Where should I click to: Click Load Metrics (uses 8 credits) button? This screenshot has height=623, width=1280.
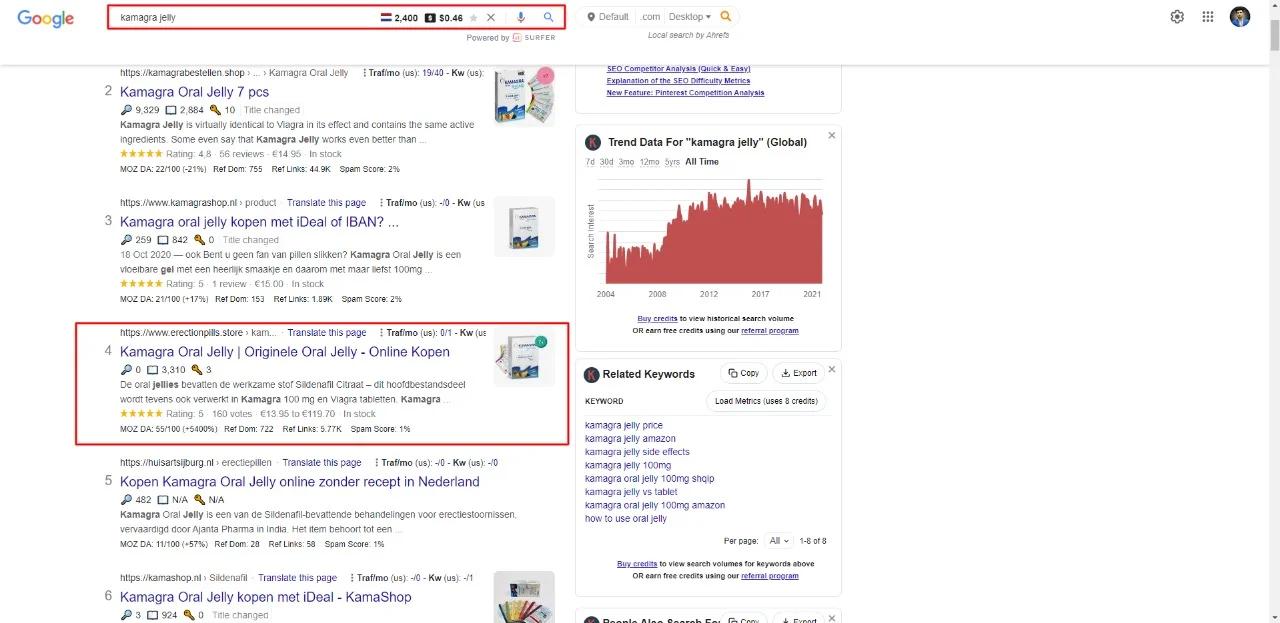point(766,401)
